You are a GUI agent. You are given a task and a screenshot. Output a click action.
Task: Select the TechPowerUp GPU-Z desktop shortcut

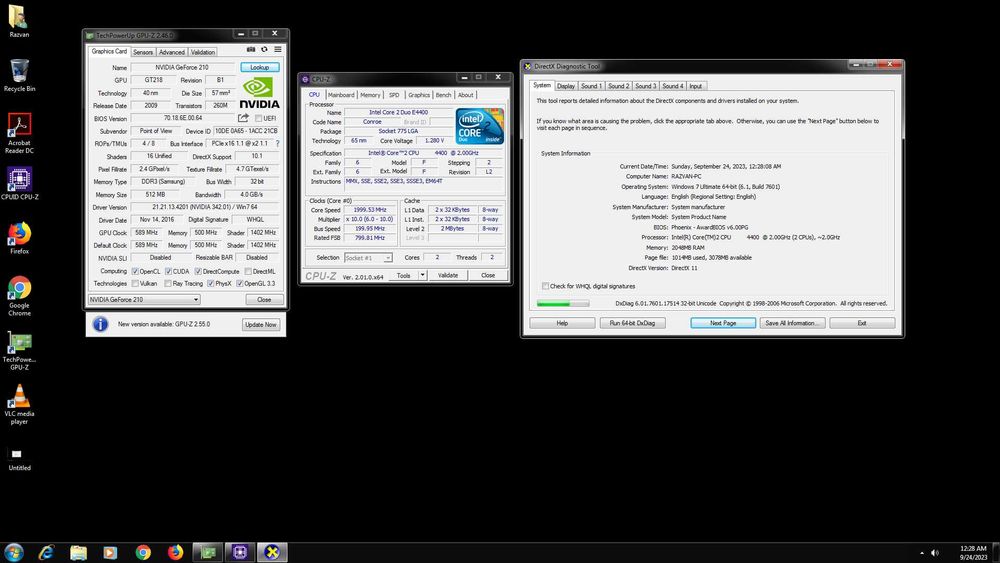[19, 351]
